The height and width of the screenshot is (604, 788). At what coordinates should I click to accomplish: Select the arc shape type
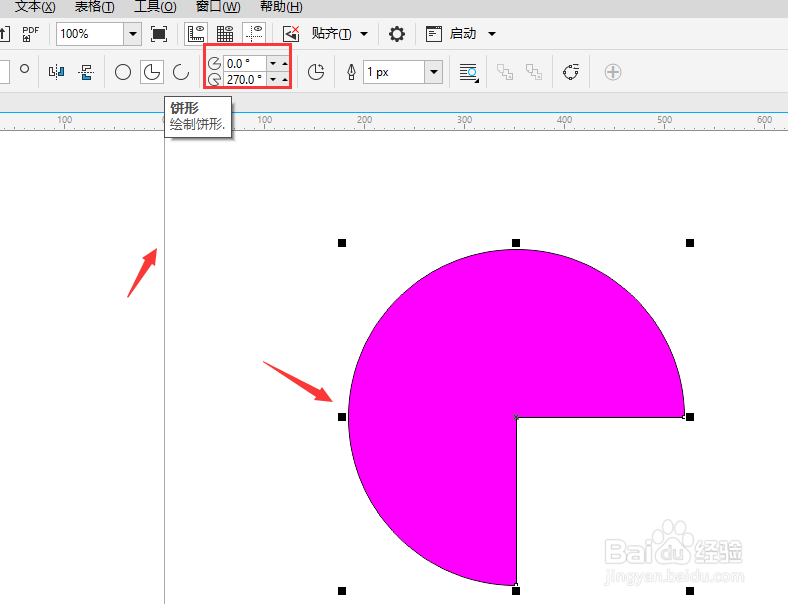pyautogui.click(x=181, y=72)
